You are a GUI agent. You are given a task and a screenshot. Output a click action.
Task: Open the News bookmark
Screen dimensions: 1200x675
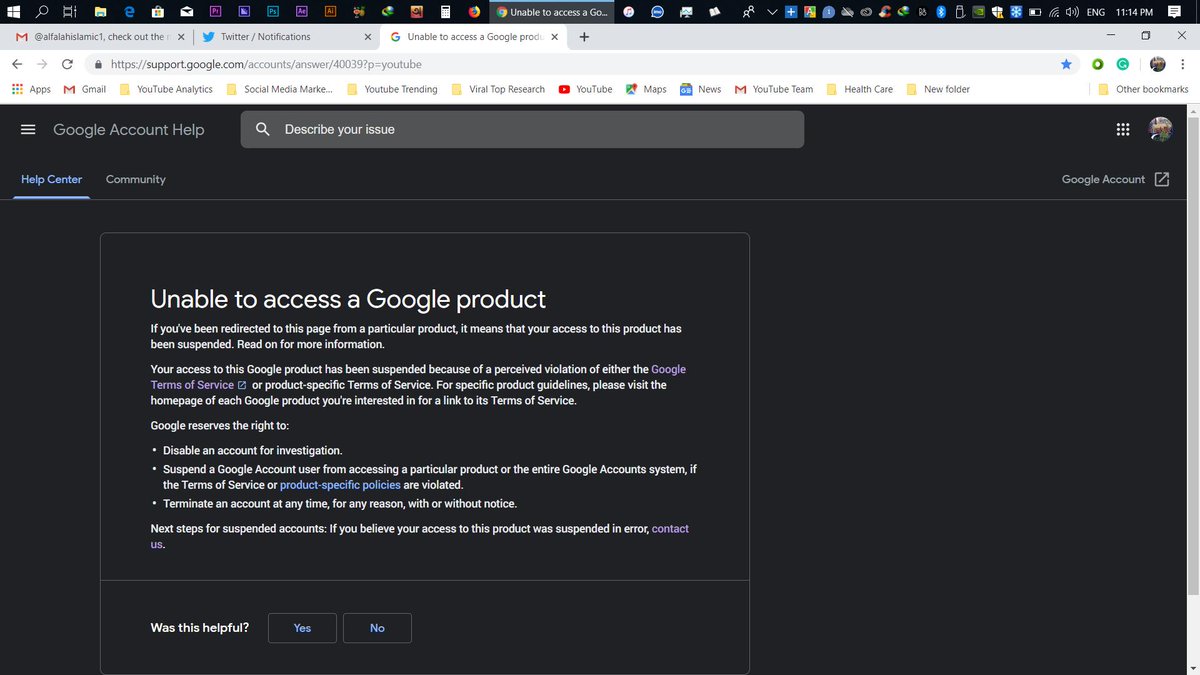click(700, 89)
